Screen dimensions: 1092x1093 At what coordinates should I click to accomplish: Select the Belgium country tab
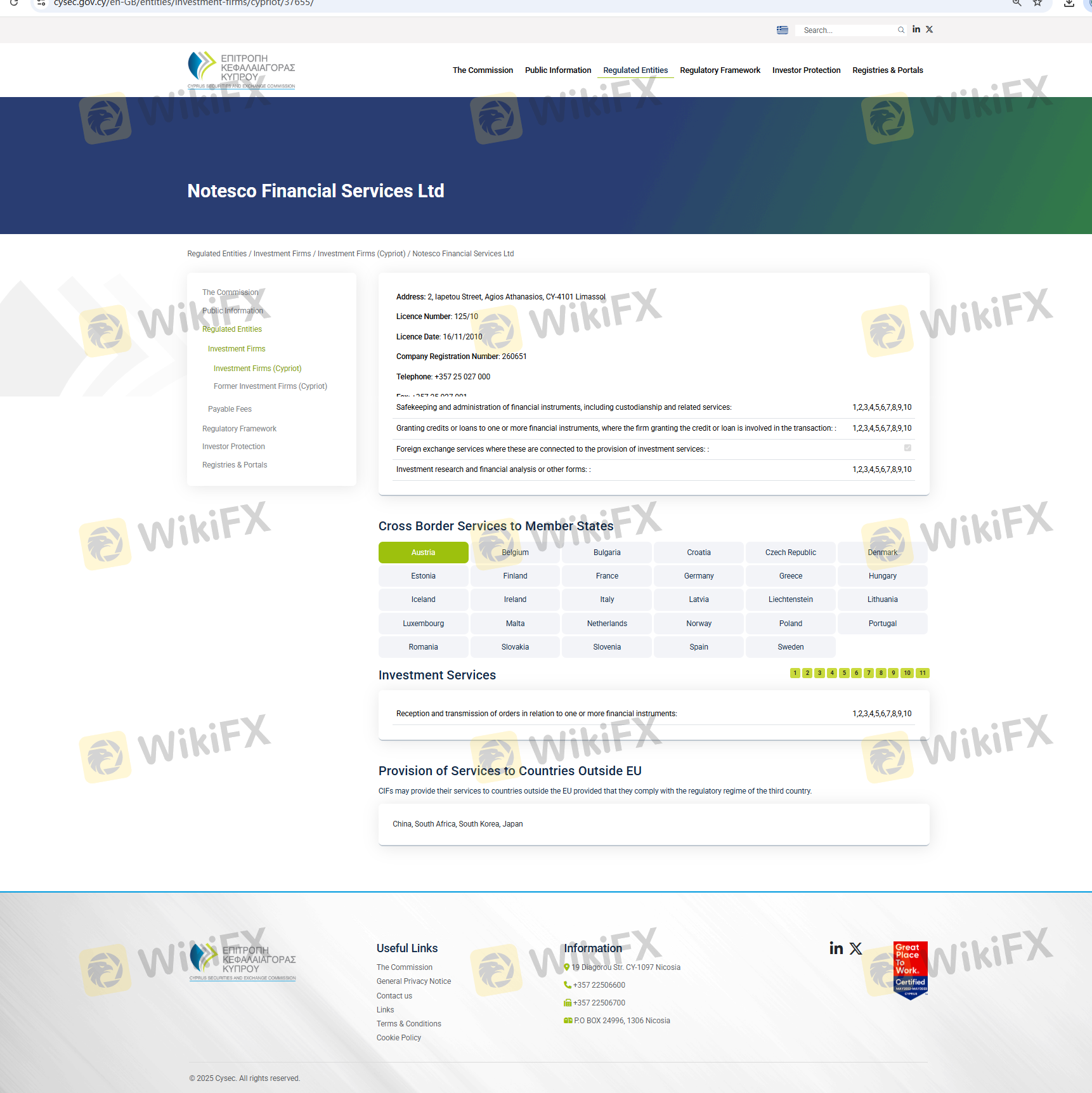516,553
